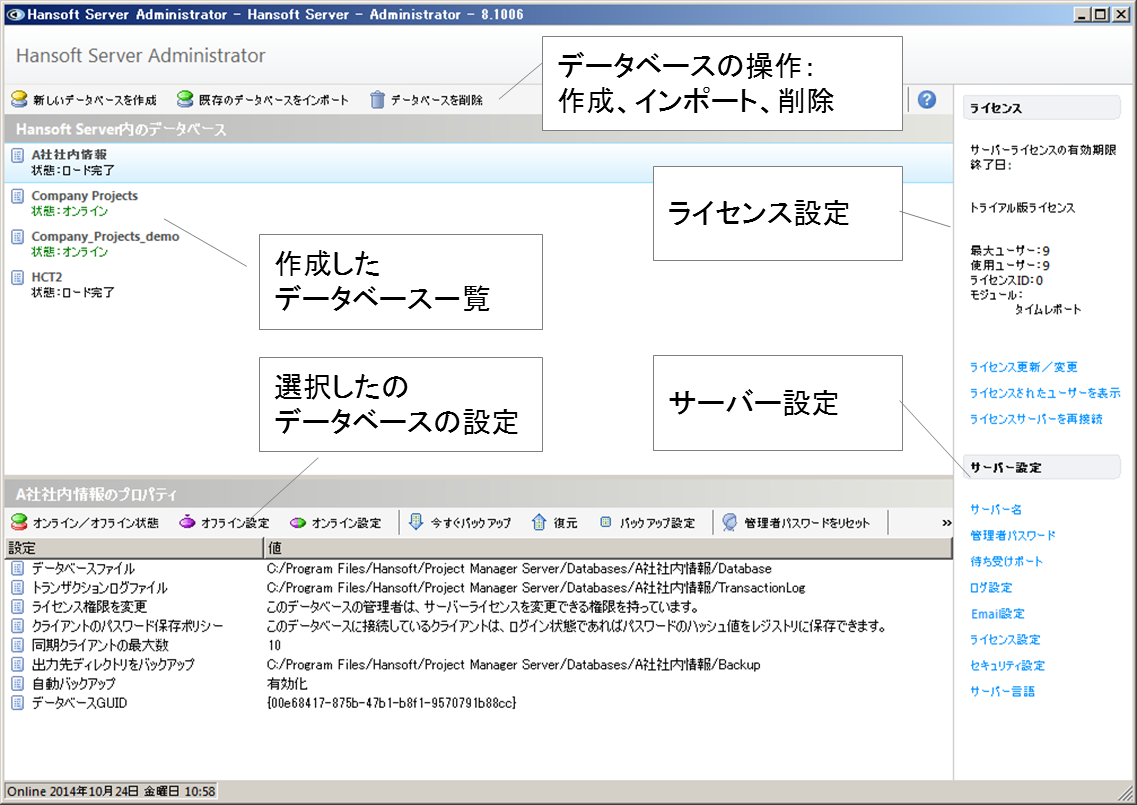1137x805 pixels.
Task: Open the ライセンスされたユーザーを表示 link
Action: 1045,393
